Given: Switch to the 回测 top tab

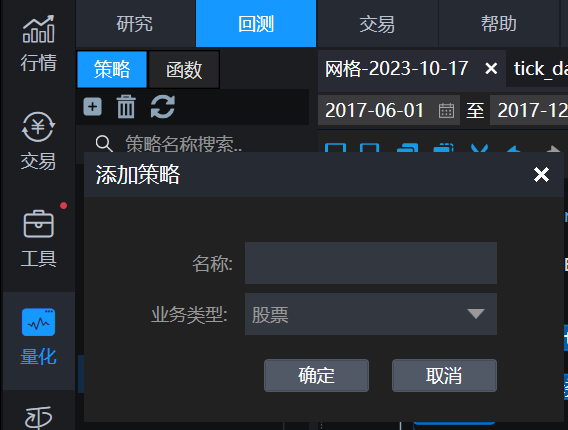Looking at the screenshot, I should 256,24.
